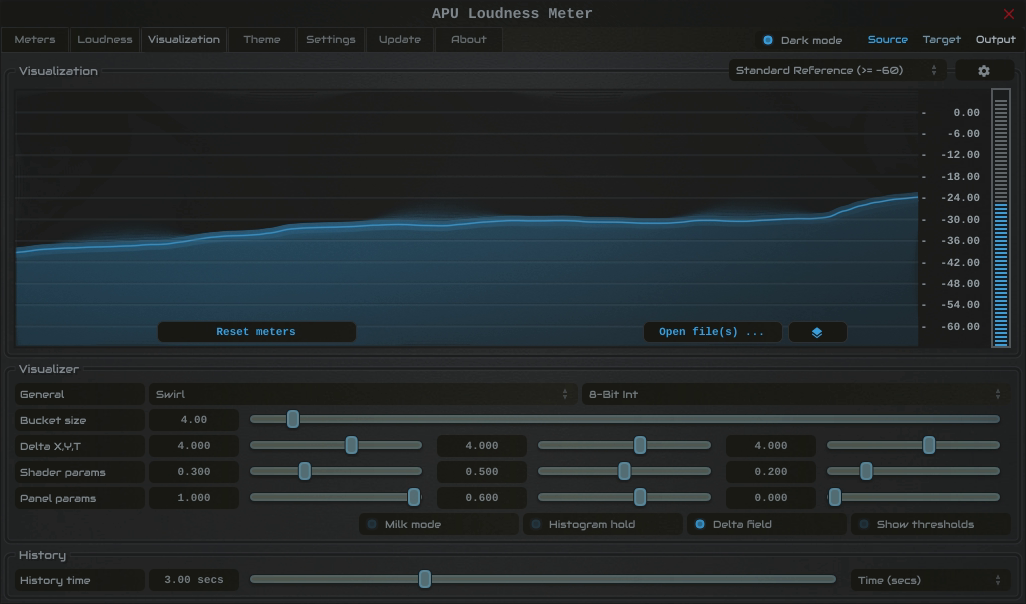Click the -24.00 scale label
Image resolution: width=1026 pixels, height=604 pixels.
[x=960, y=198]
